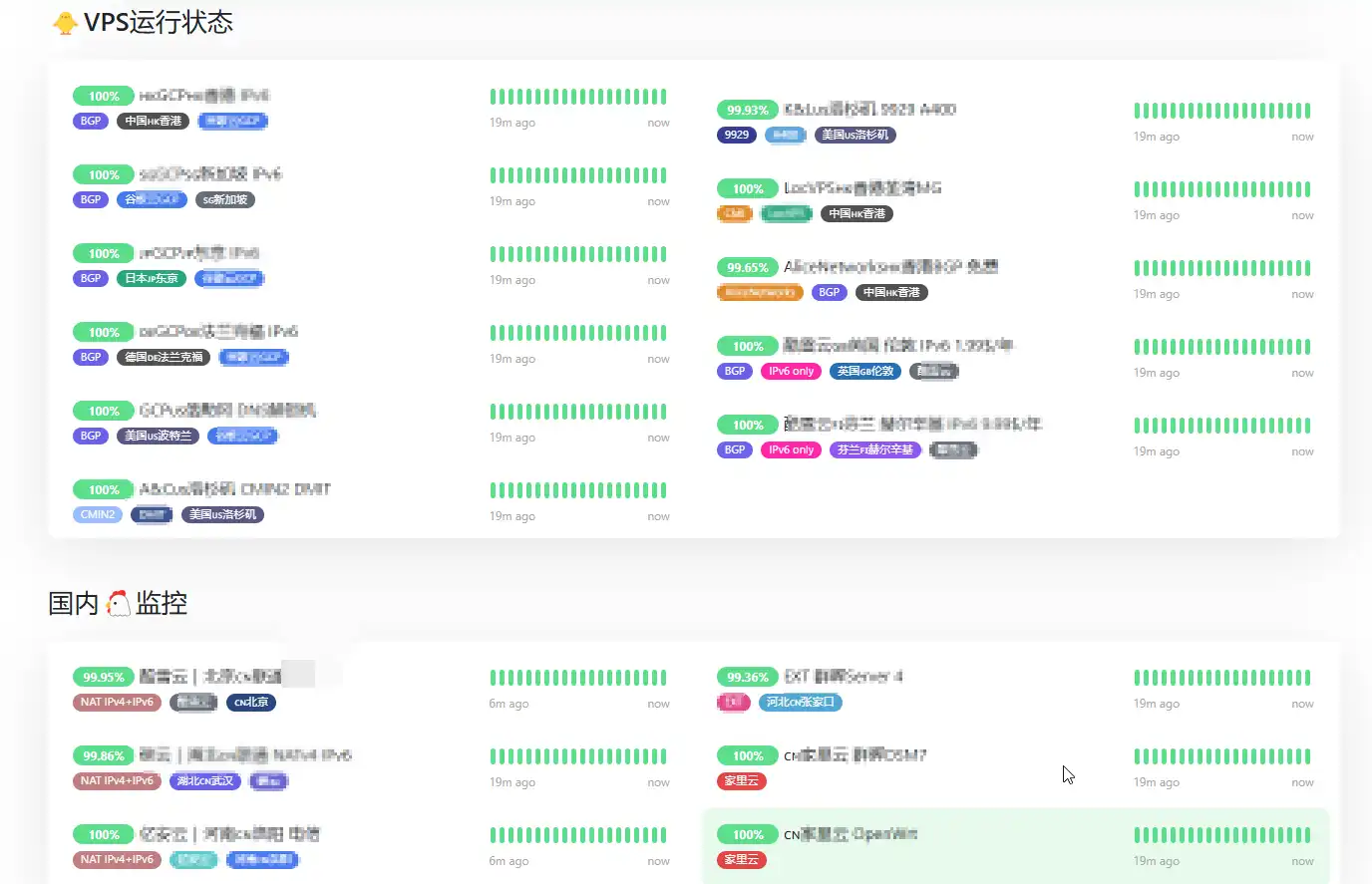Click the 99.36% uptime badge
Image resolution: width=1372 pixels, height=884 pixels.
(747, 677)
